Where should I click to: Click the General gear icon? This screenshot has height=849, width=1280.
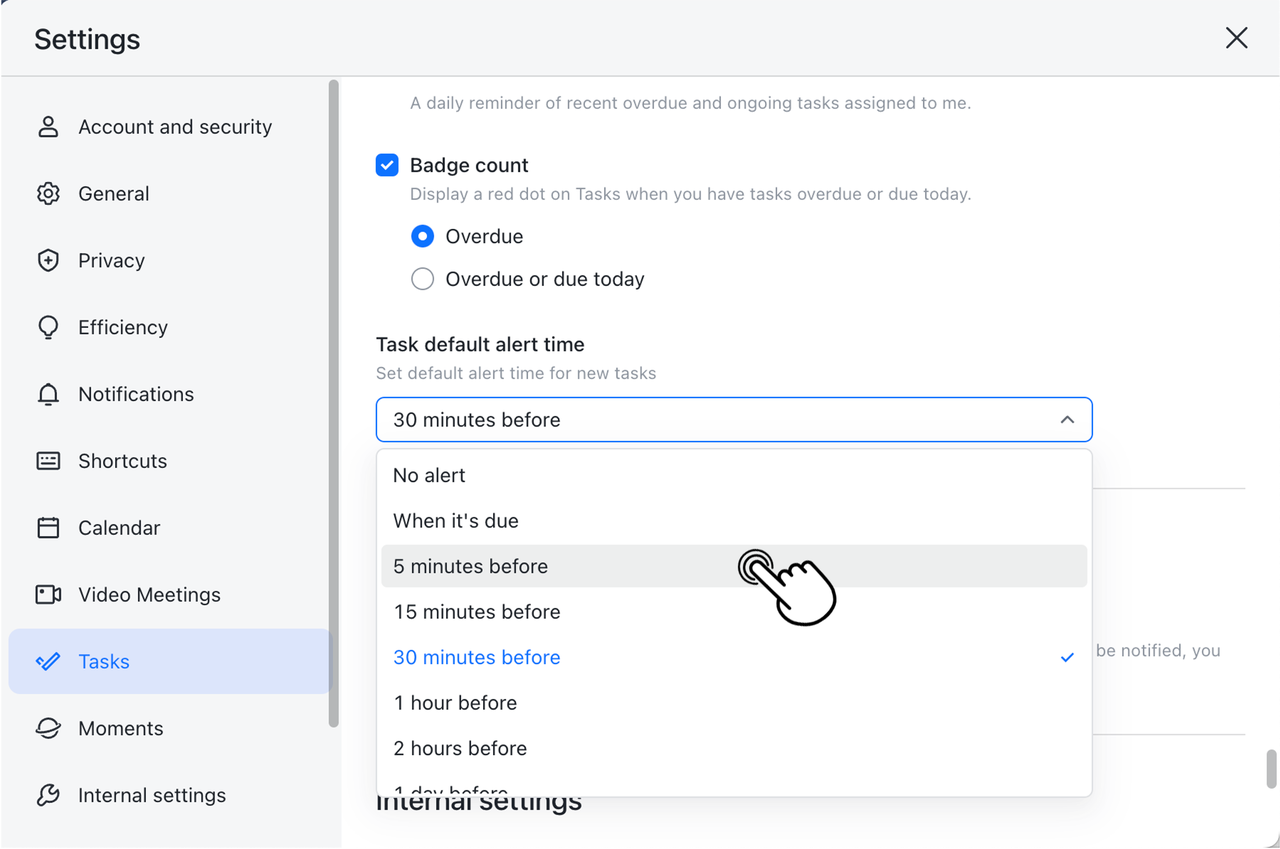pos(48,194)
